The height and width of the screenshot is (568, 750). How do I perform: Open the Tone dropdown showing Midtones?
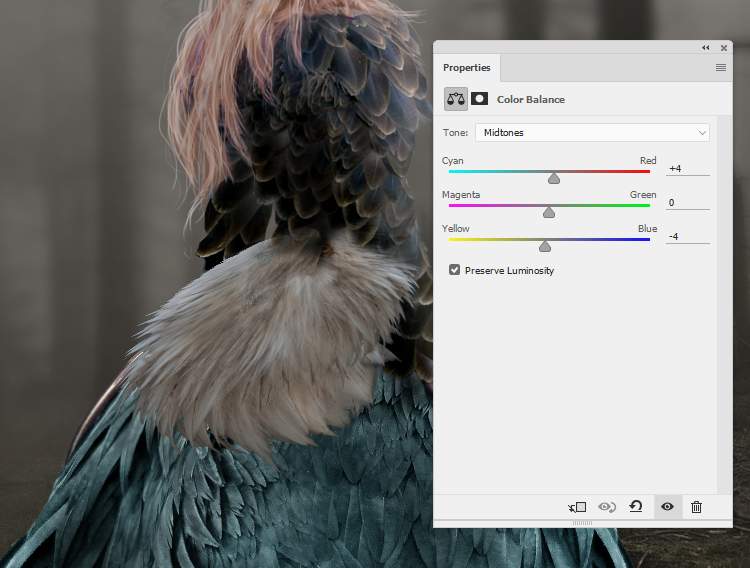click(592, 133)
